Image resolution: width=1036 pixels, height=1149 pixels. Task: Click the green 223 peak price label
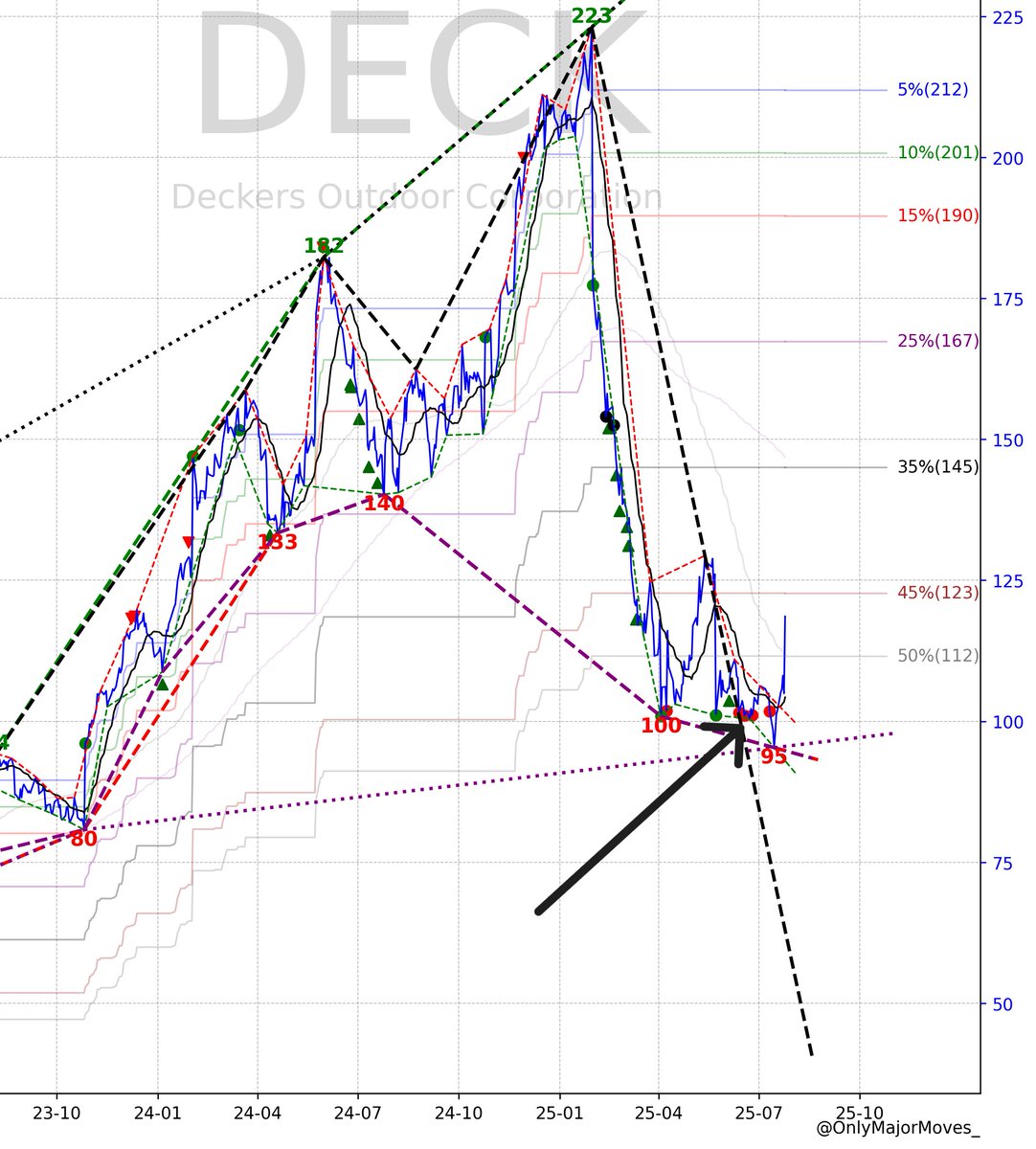(591, 15)
